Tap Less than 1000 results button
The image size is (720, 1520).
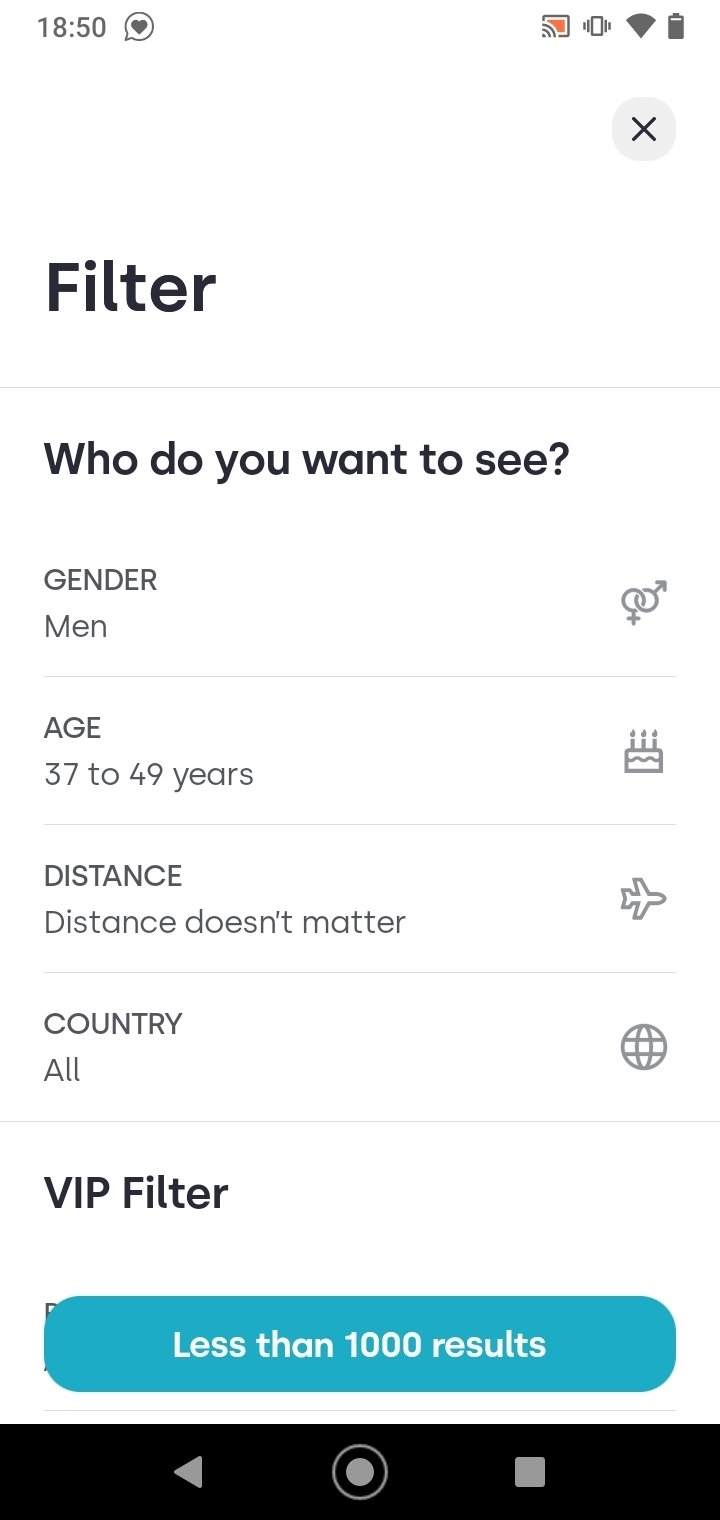click(360, 1344)
